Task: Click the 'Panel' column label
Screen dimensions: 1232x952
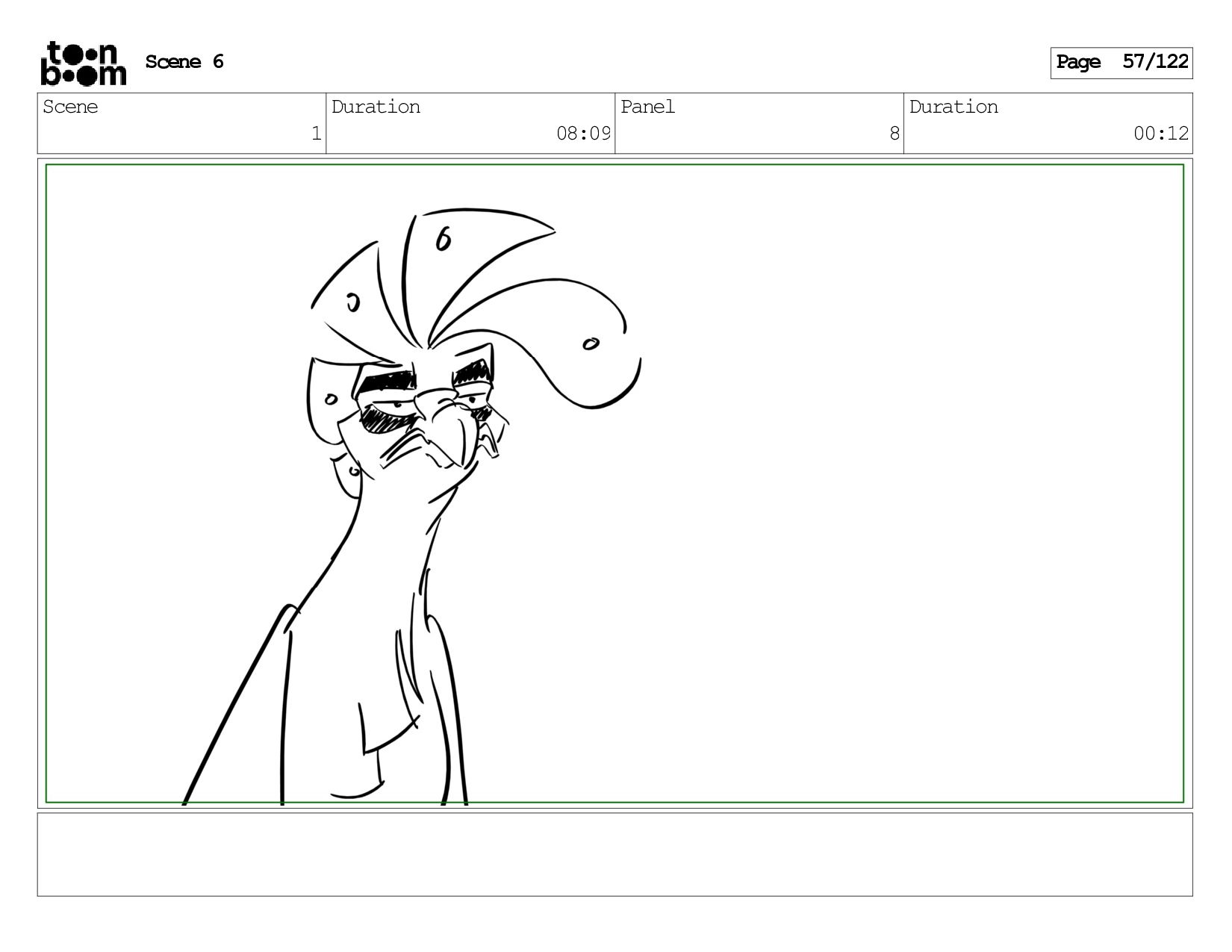Action: (x=647, y=107)
